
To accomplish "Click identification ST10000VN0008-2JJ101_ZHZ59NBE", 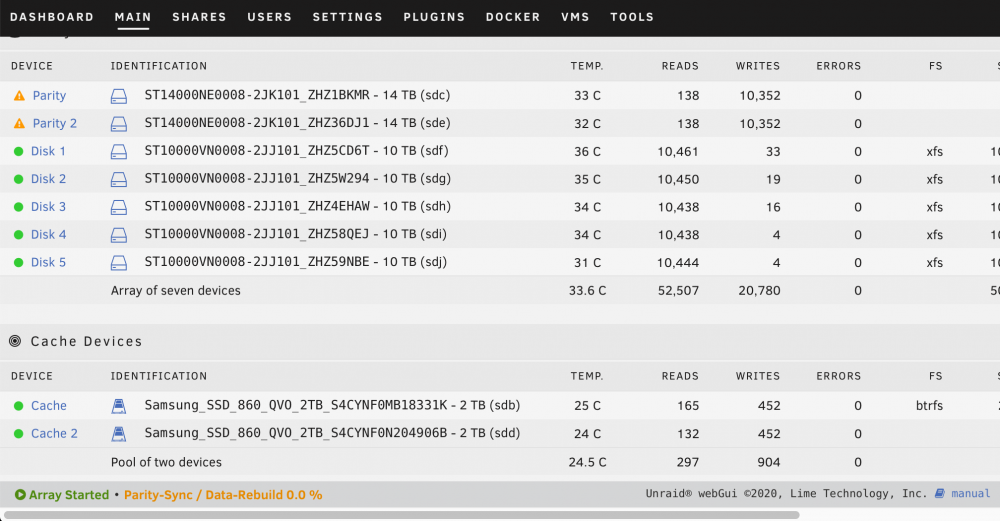I will 257,261.
